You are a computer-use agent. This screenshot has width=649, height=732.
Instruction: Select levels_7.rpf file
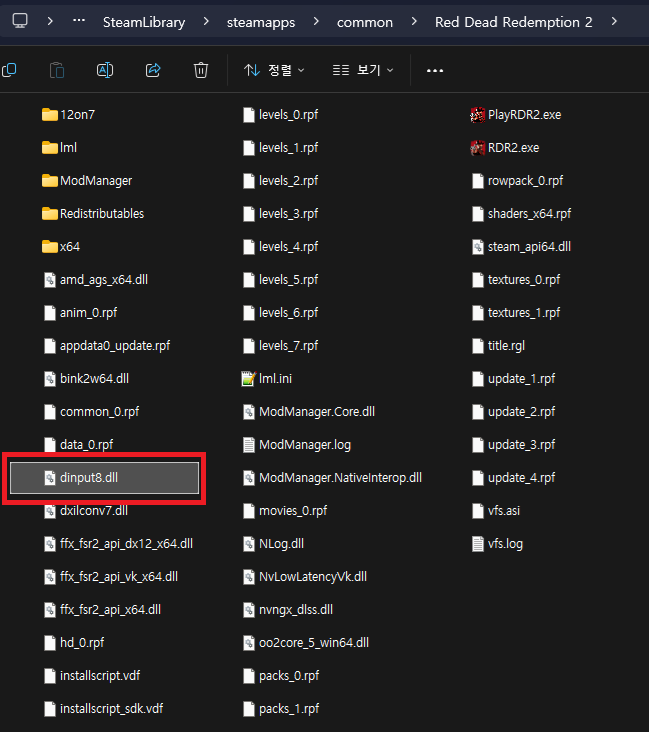pos(281,346)
